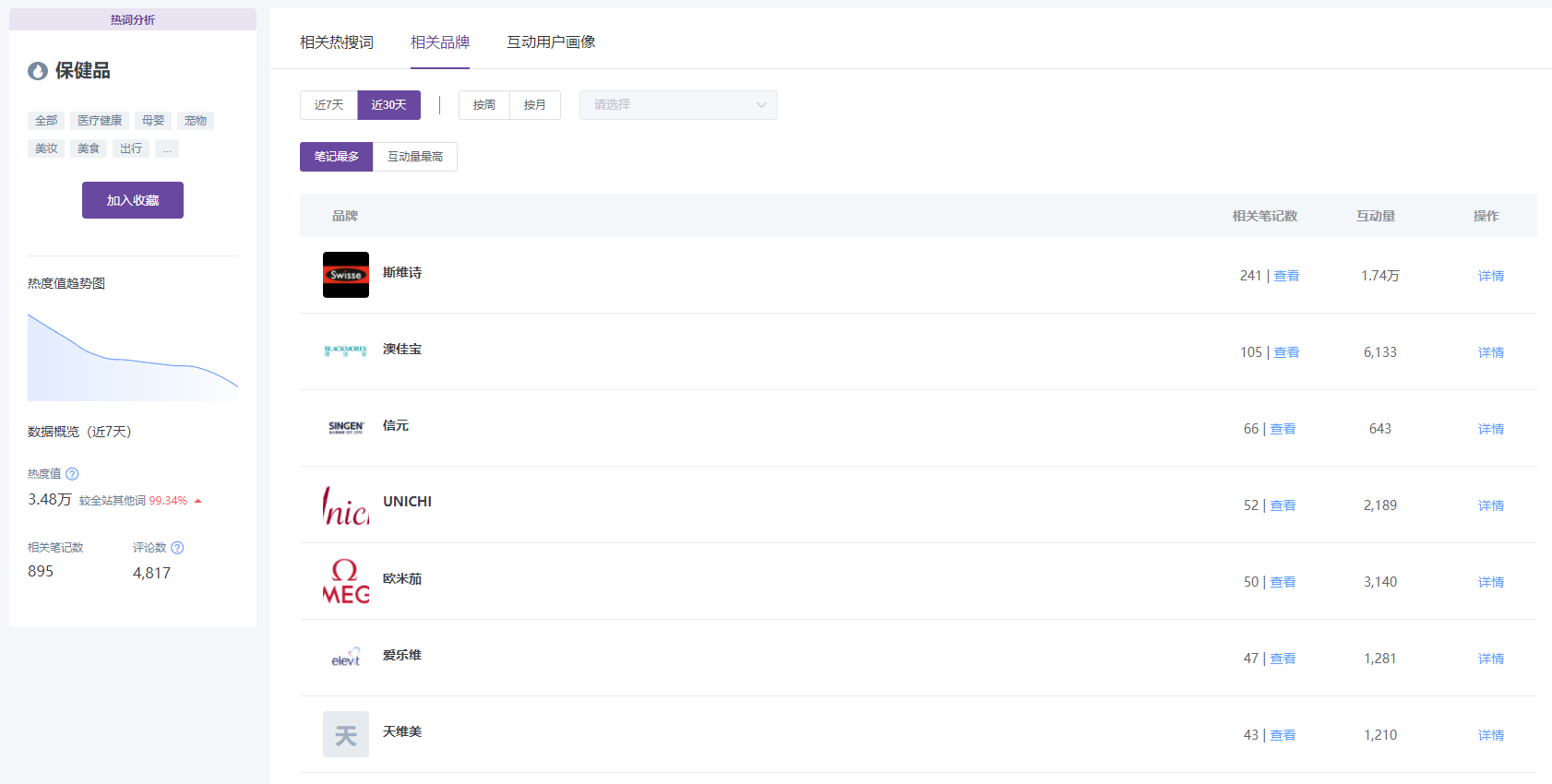Viewport: 1552px width, 784px height.
Task: Click the help icon next to 评论数
Action: pos(177,548)
